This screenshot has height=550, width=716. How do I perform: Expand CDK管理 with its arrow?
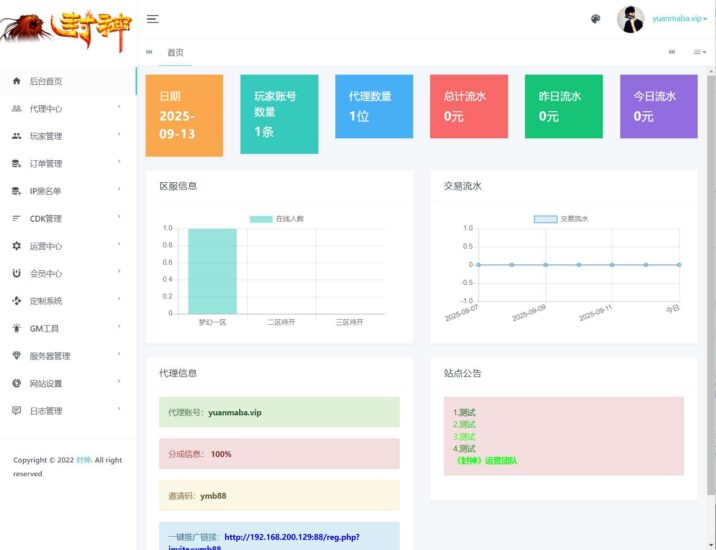[119, 217]
